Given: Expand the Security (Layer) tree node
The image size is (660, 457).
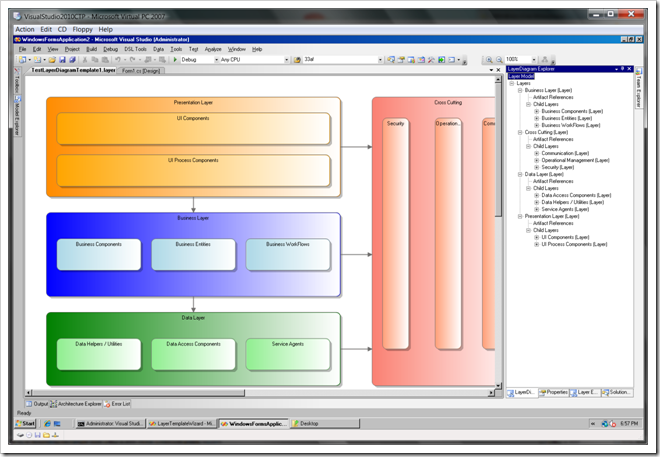Looking at the screenshot, I should click(x=537, y=167).
